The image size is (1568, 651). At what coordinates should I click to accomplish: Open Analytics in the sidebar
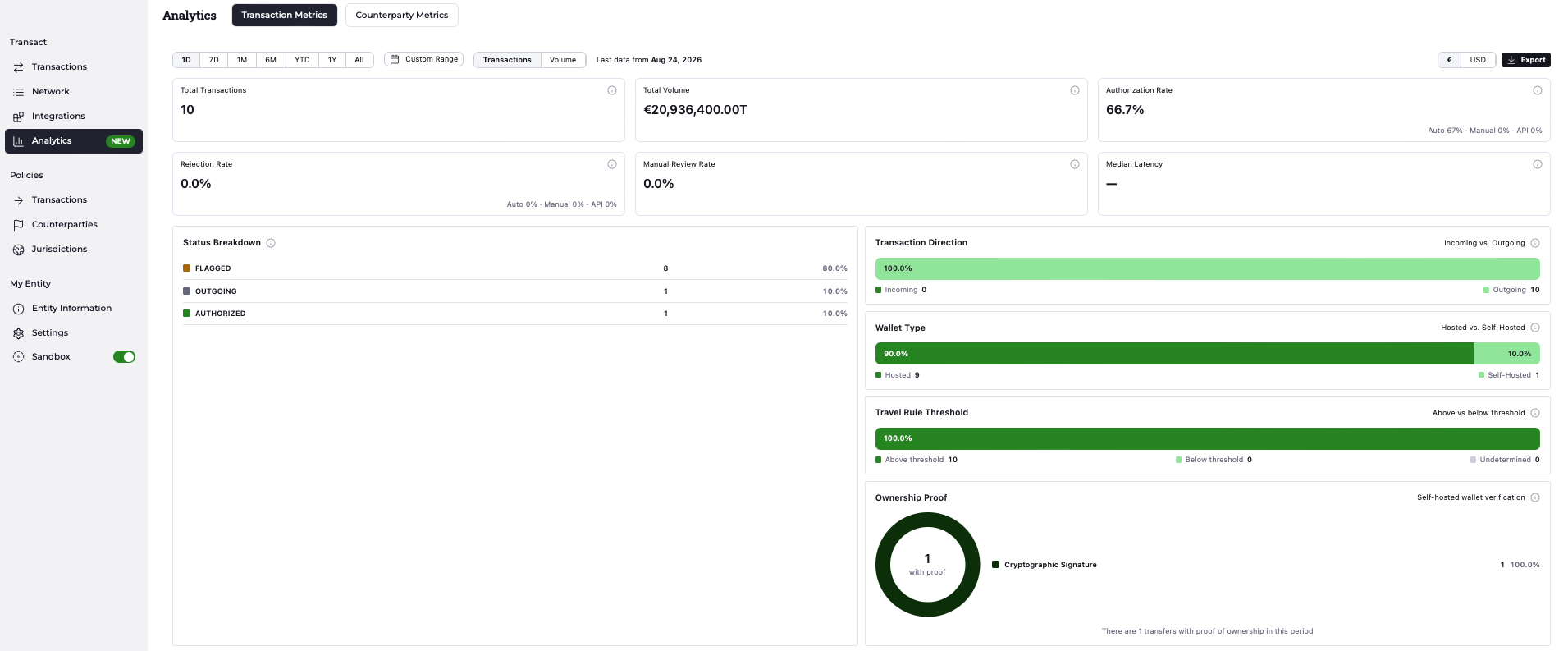pos(74,141)
